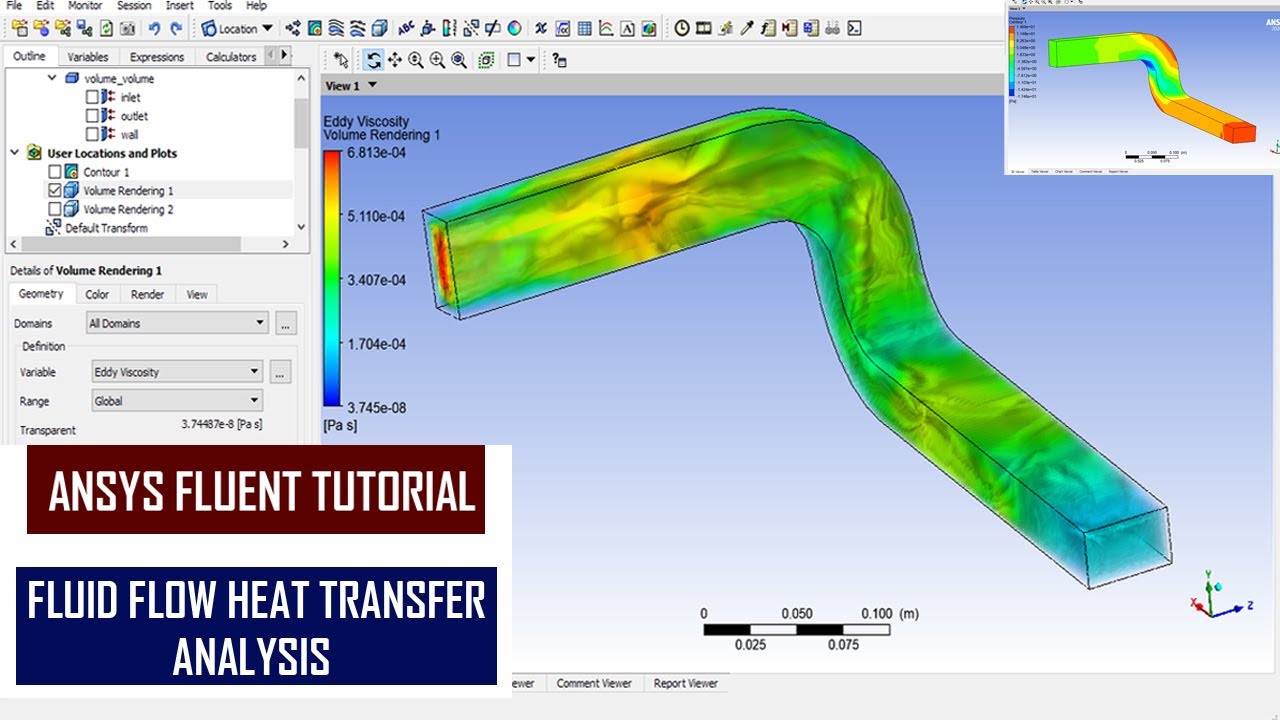The image size is (1280, 720).
Task: Open the Command Editor icon
Action: coord(854,29)
